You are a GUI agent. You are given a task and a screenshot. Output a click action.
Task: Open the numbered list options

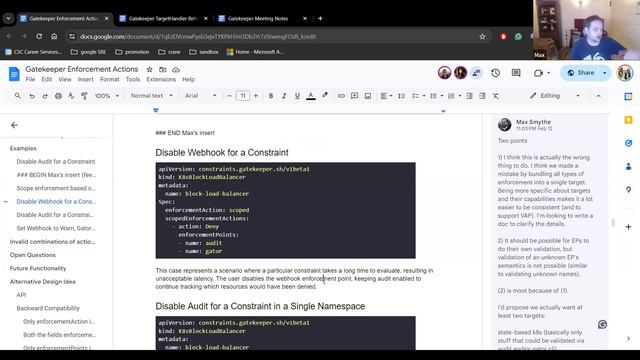click(x=454, y=96)
